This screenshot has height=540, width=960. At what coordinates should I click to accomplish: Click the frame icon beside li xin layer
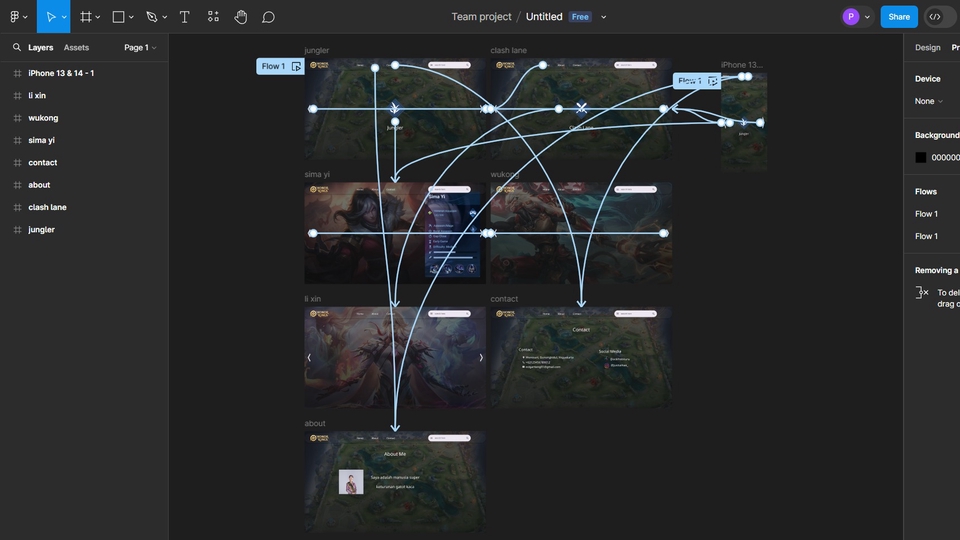click(17, 96)
